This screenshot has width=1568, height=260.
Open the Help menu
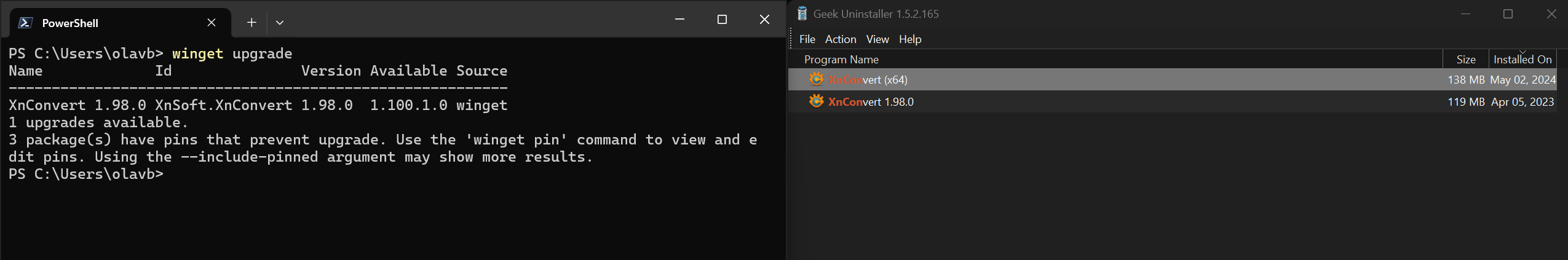pos(909,39)
